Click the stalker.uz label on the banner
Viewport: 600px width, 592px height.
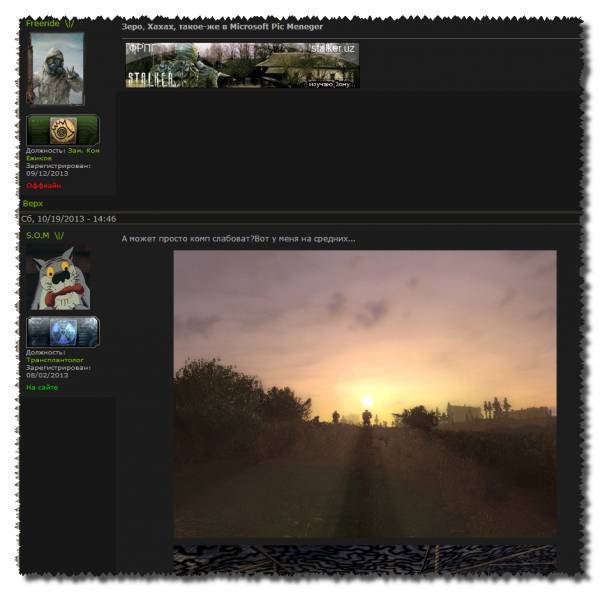point(333,48)
